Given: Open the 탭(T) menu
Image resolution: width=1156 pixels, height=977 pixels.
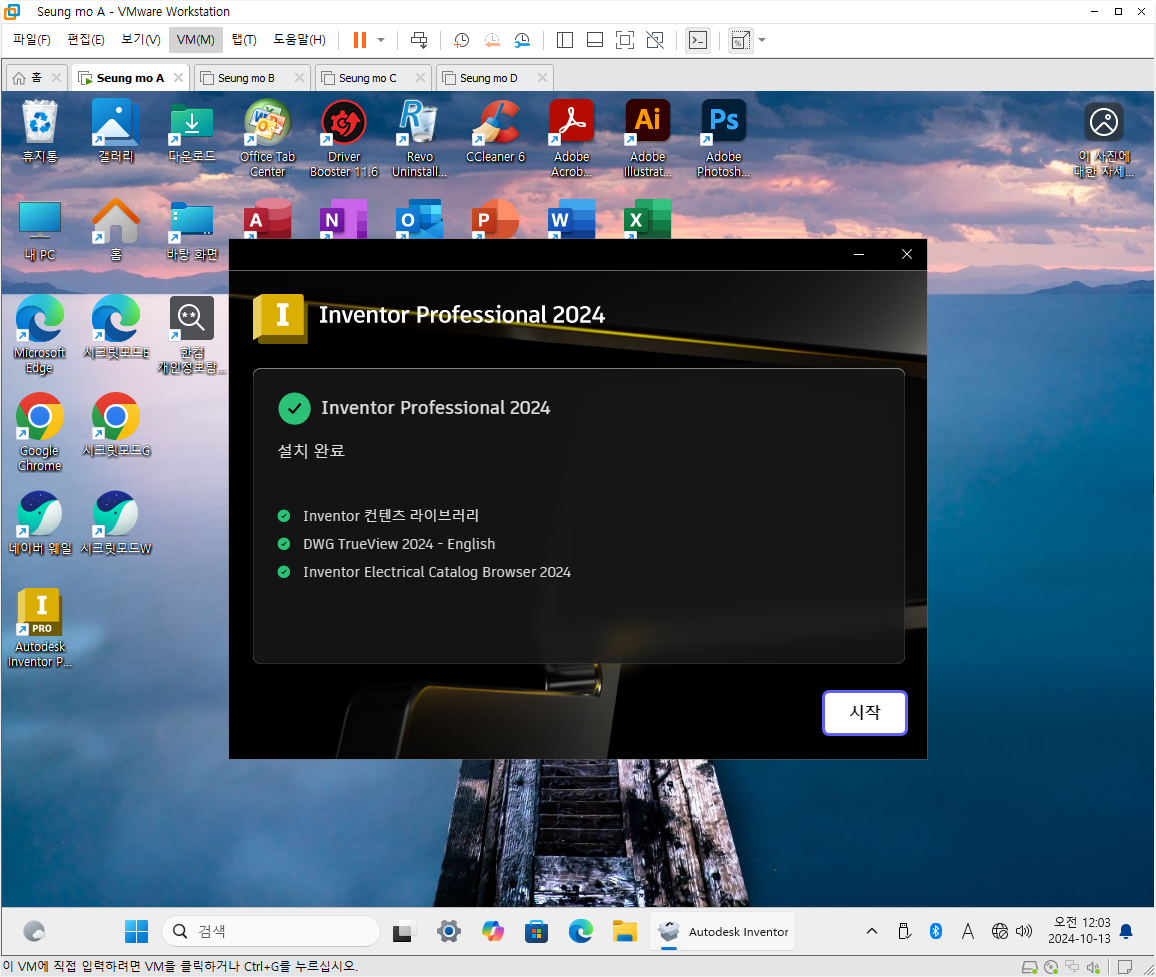Looking at the screenshot, I should pos(244,40).
